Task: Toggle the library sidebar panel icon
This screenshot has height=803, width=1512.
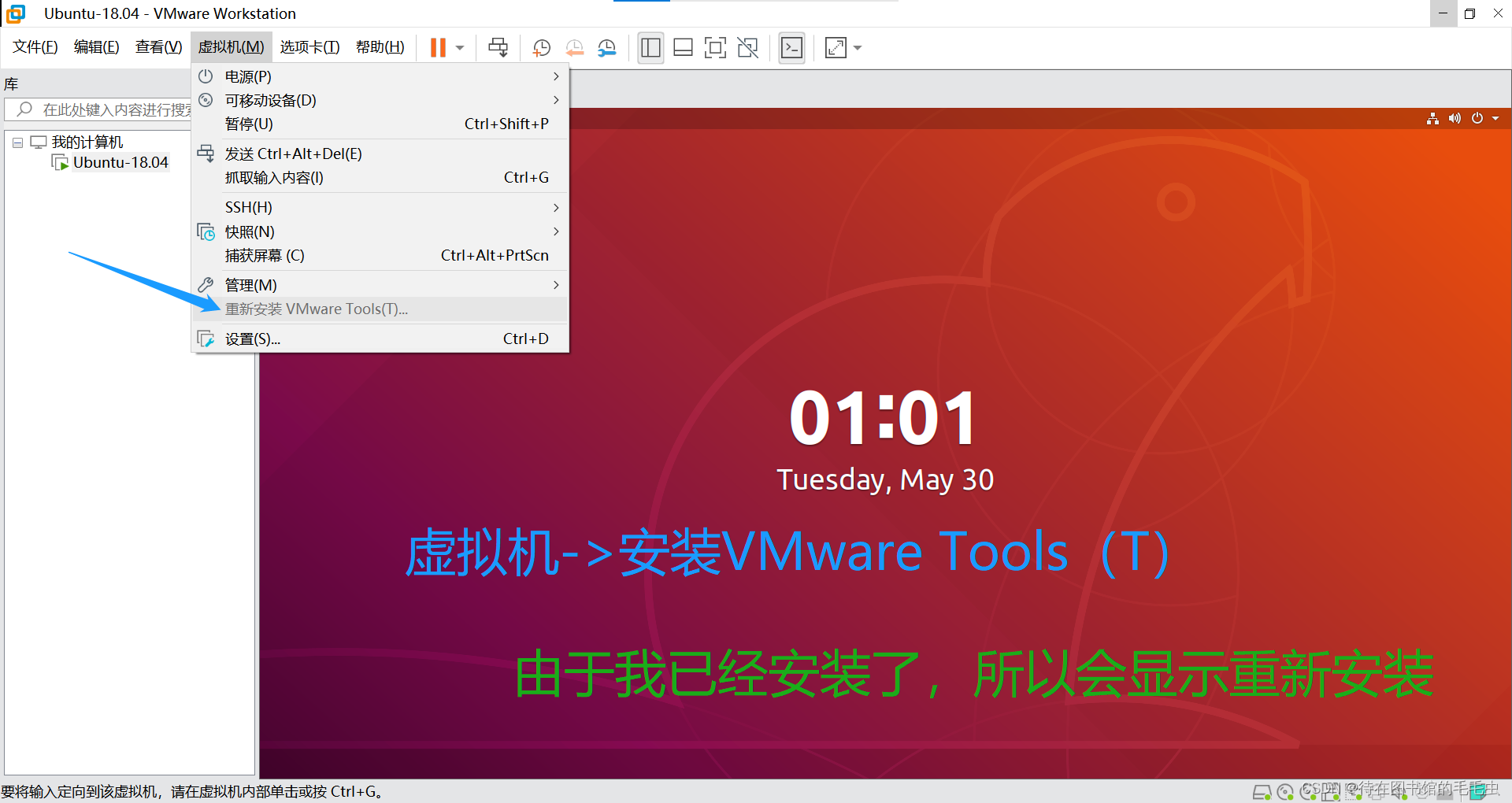Action: (x=650, y=47)
